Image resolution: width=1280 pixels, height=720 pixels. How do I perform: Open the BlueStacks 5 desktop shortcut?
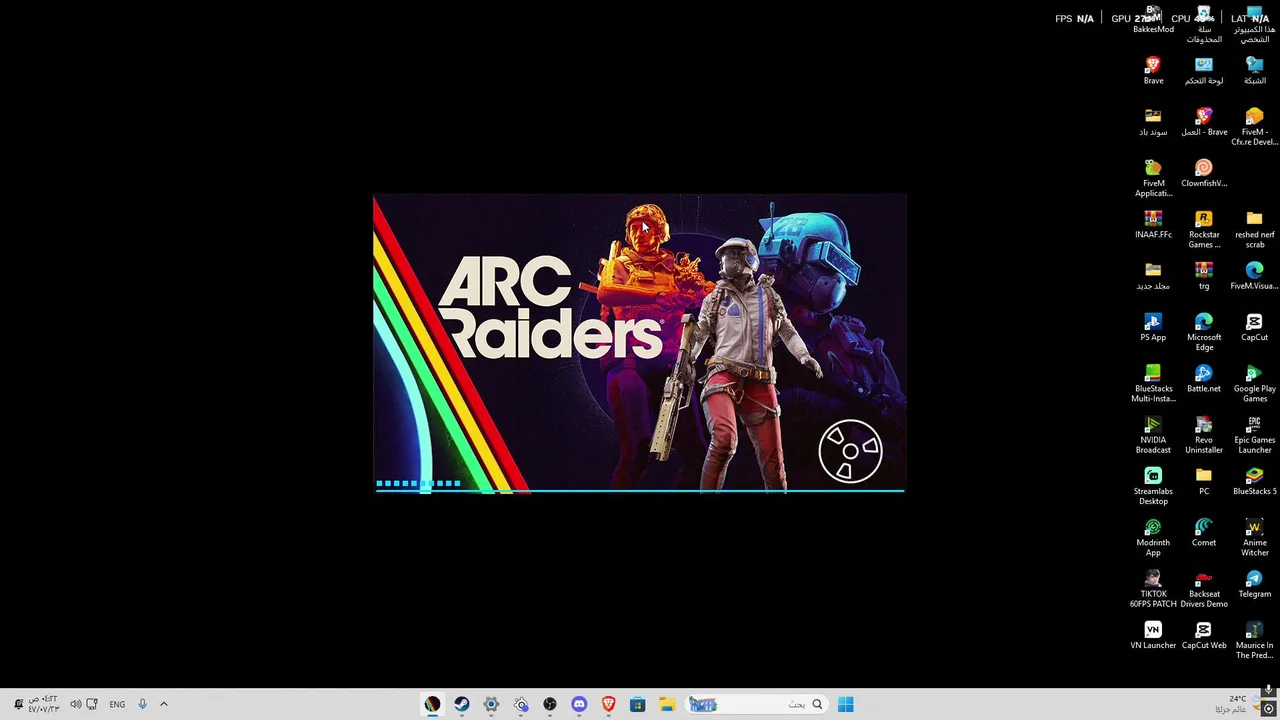pos(1254,480)
